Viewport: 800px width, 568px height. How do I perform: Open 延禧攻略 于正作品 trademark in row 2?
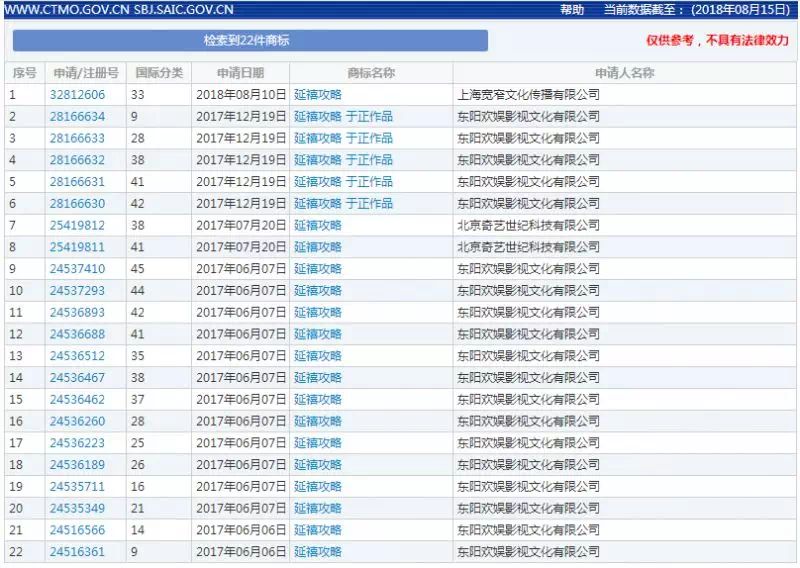[343, 116]
